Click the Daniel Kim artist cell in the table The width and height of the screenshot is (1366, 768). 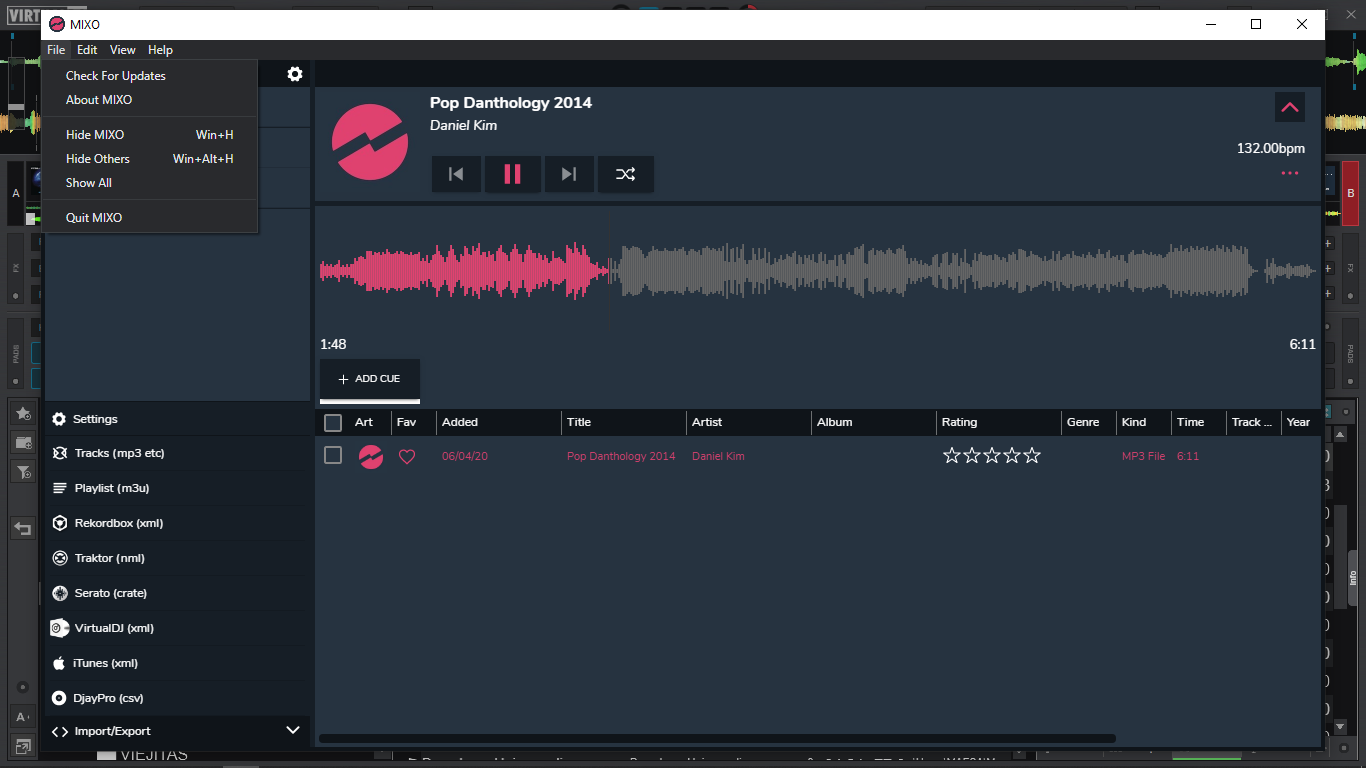718,456
